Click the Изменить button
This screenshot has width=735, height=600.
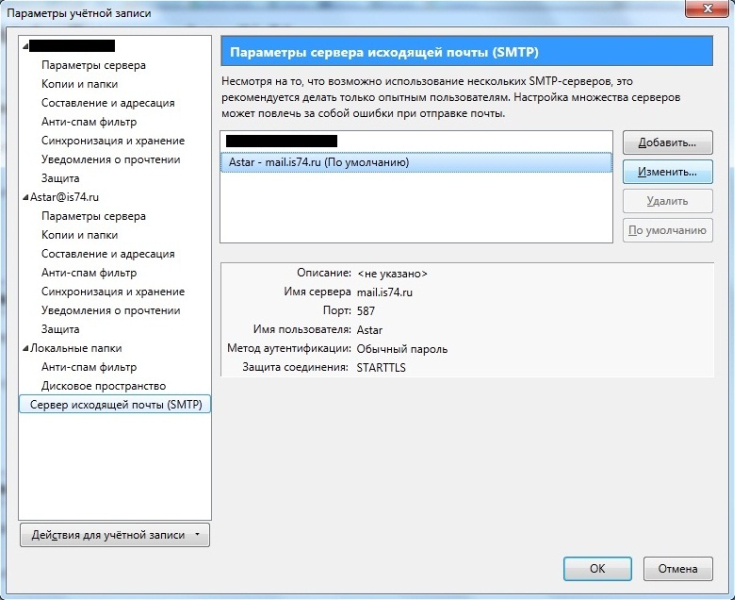tap(667, 171)
